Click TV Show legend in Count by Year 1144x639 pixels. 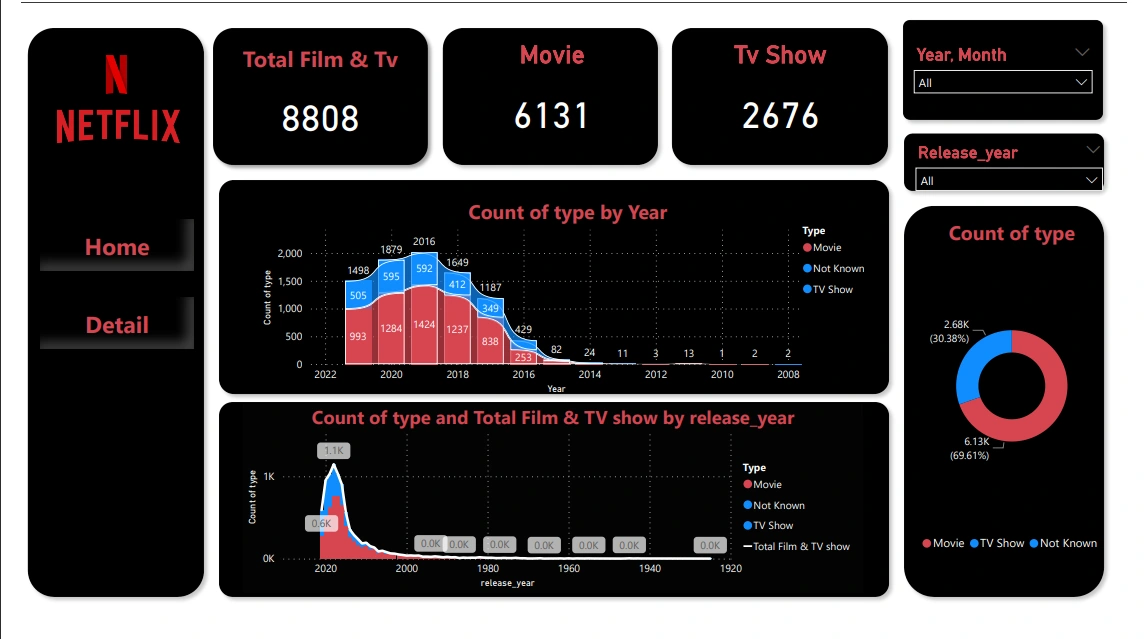(828, 290)
